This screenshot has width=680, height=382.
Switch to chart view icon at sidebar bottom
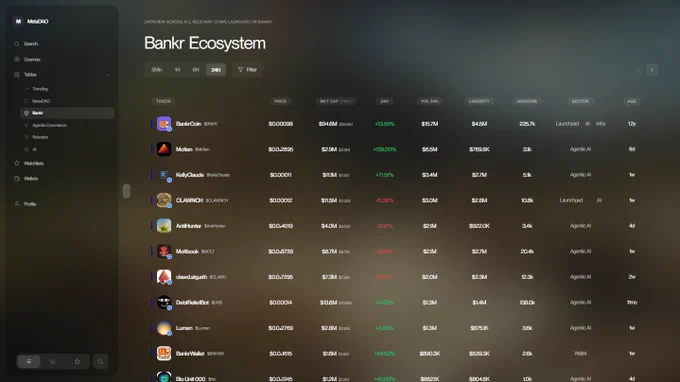pos(53,361)
